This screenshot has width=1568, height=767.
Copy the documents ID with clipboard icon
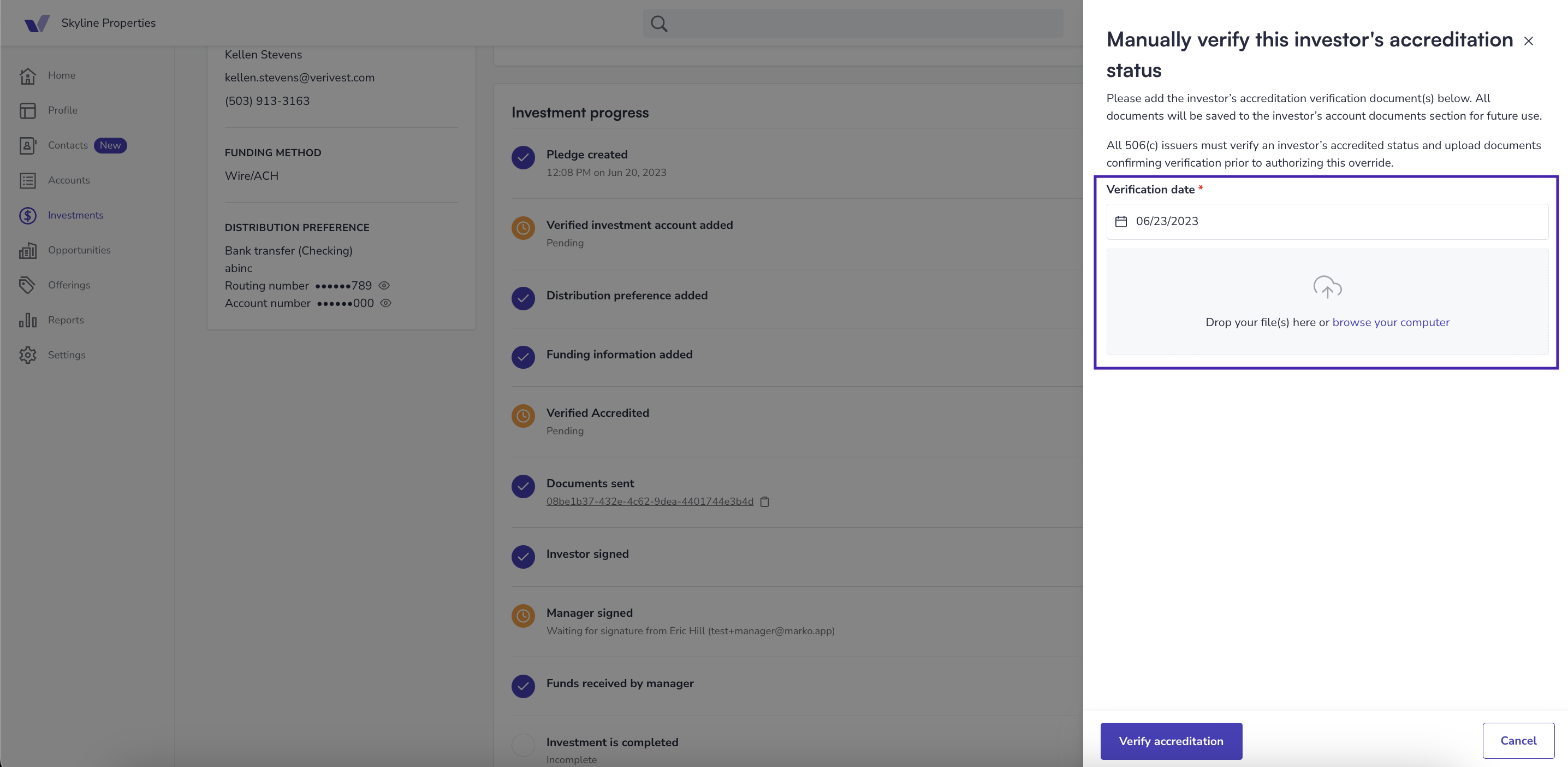(x=764, y=501)
